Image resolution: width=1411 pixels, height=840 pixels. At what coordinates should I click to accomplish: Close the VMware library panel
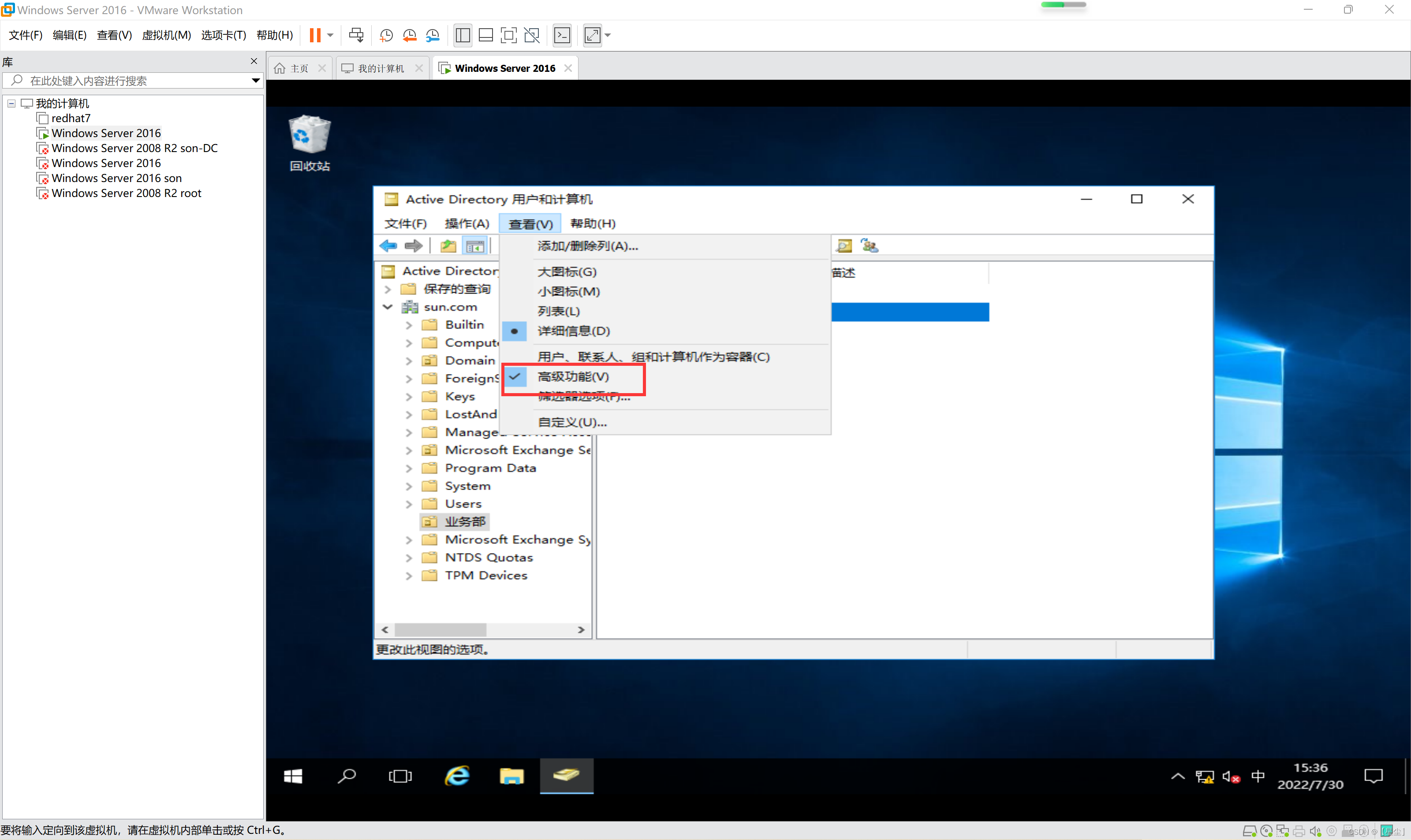tap(254, 61)
